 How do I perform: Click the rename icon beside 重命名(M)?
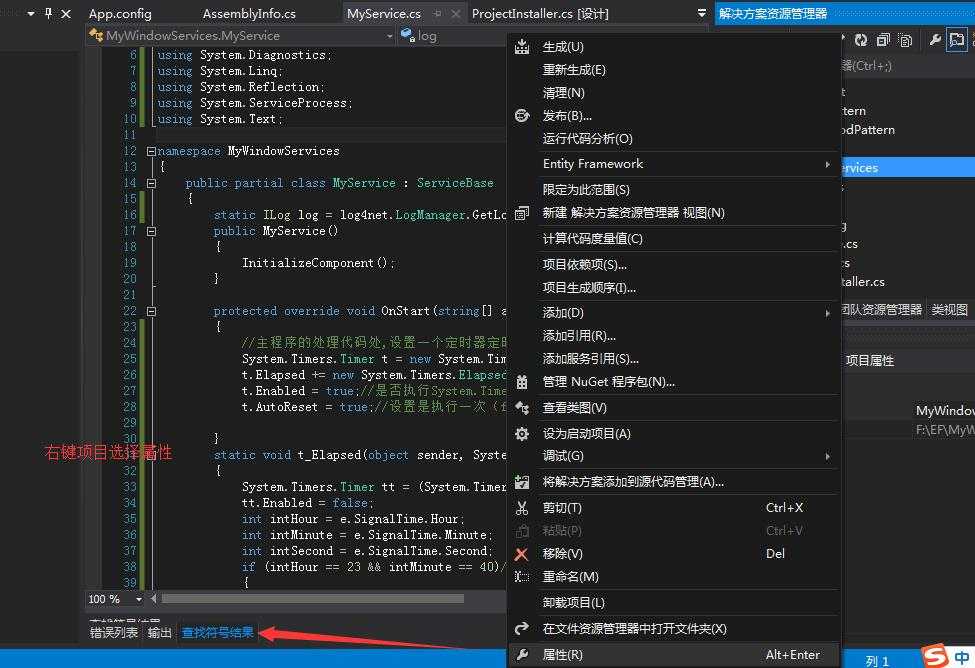point(522,577)
